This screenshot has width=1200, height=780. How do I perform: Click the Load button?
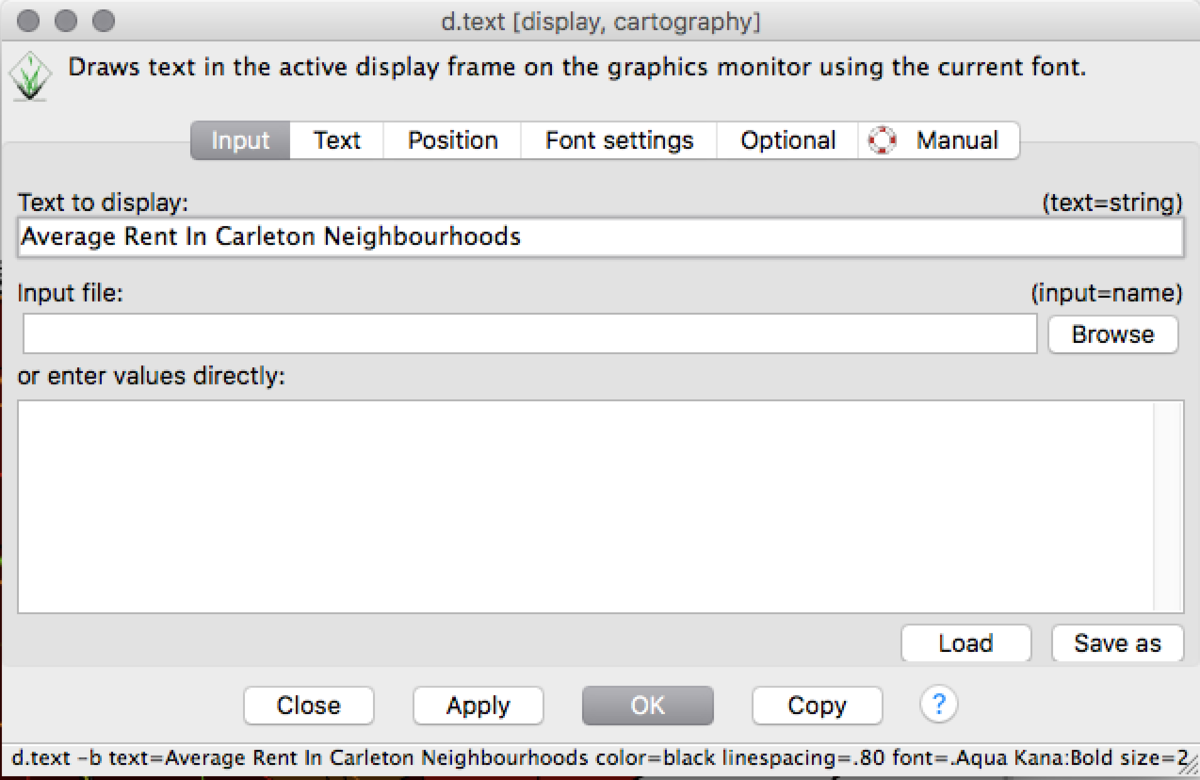[x=965, y=643]
